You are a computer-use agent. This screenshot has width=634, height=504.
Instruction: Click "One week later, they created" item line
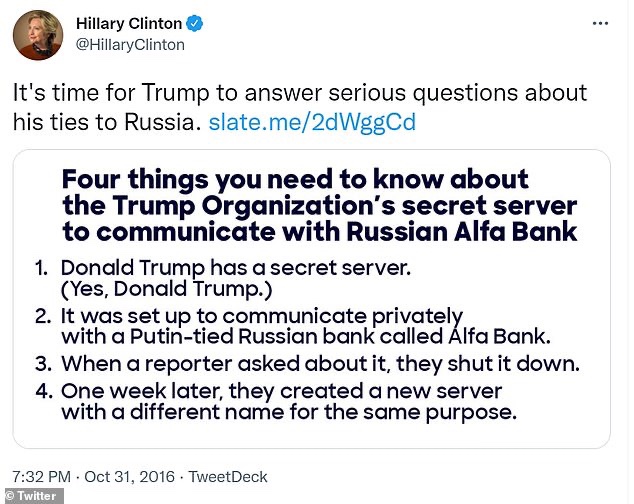[281, 390]
